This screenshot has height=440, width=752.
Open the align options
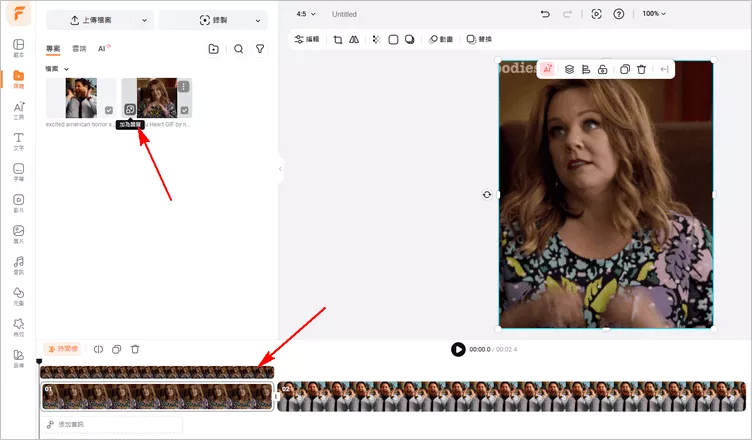tap(586, 70)
